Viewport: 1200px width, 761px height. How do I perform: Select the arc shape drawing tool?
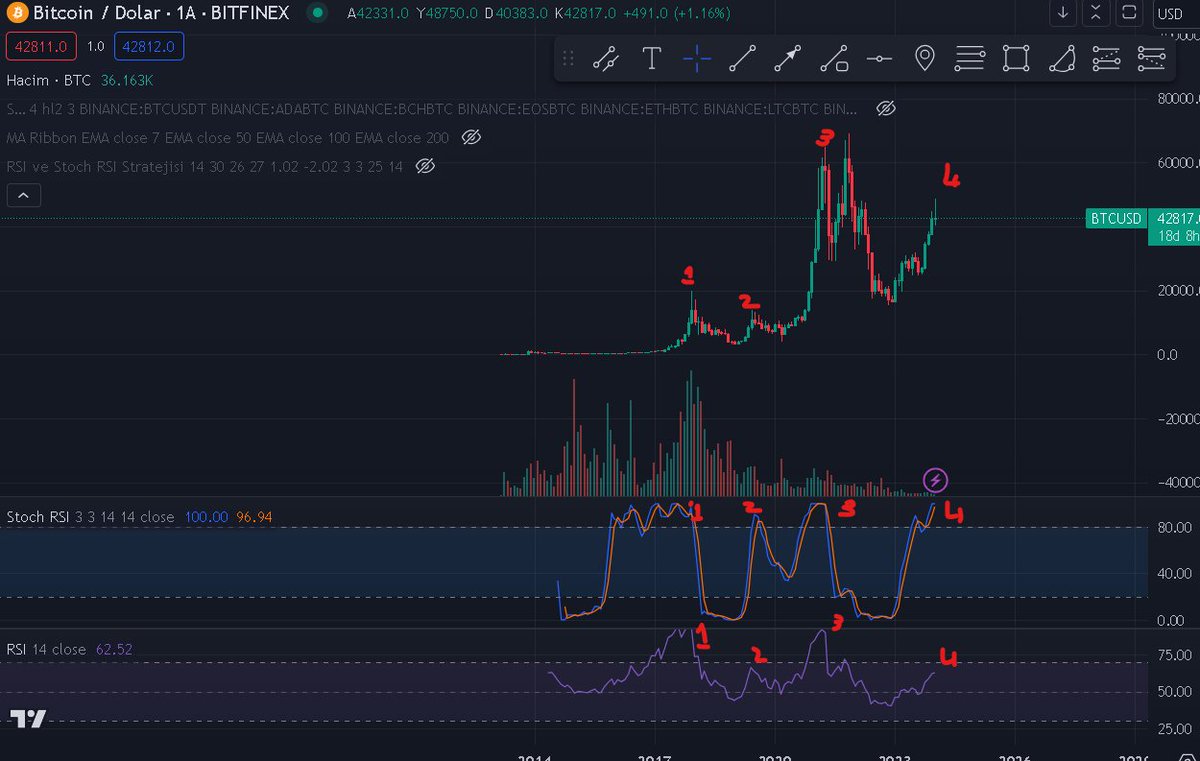tap(1061, 60)
